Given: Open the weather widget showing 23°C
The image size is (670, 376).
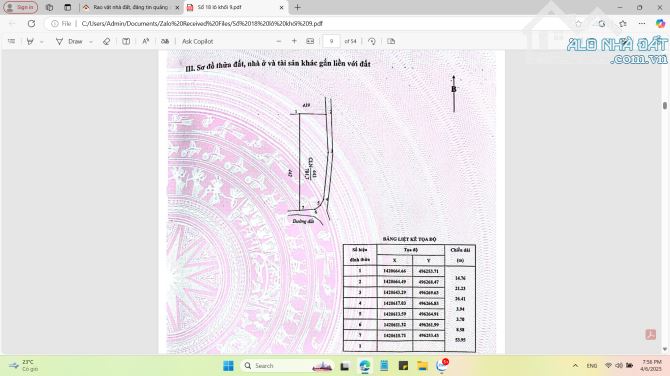Looking at the screenshot, I should click(x=23, y=365).
